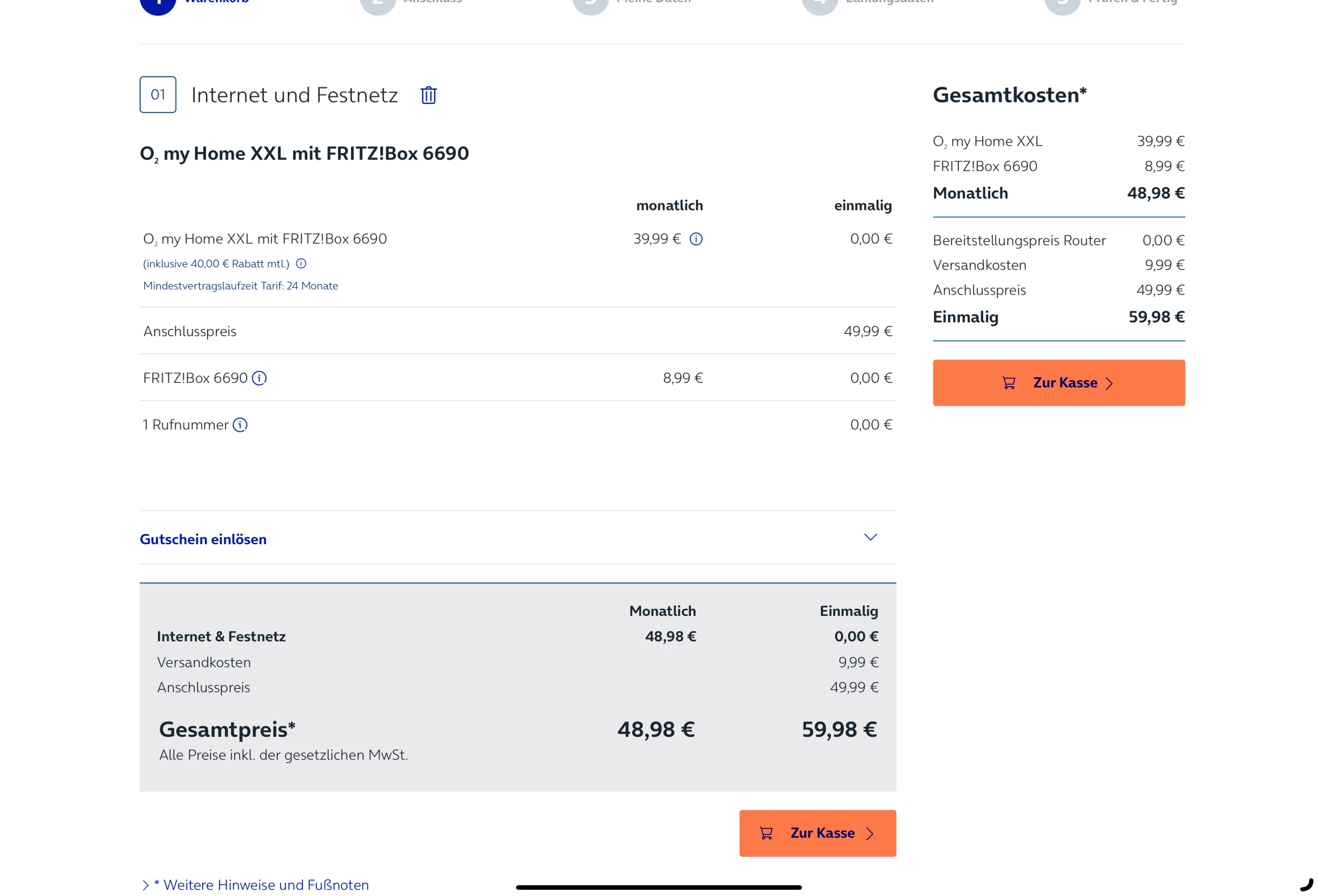Expand Weitere Hinweise und Fußnoten
Viewport: 1318px width, 896px height.
[261, 885]
